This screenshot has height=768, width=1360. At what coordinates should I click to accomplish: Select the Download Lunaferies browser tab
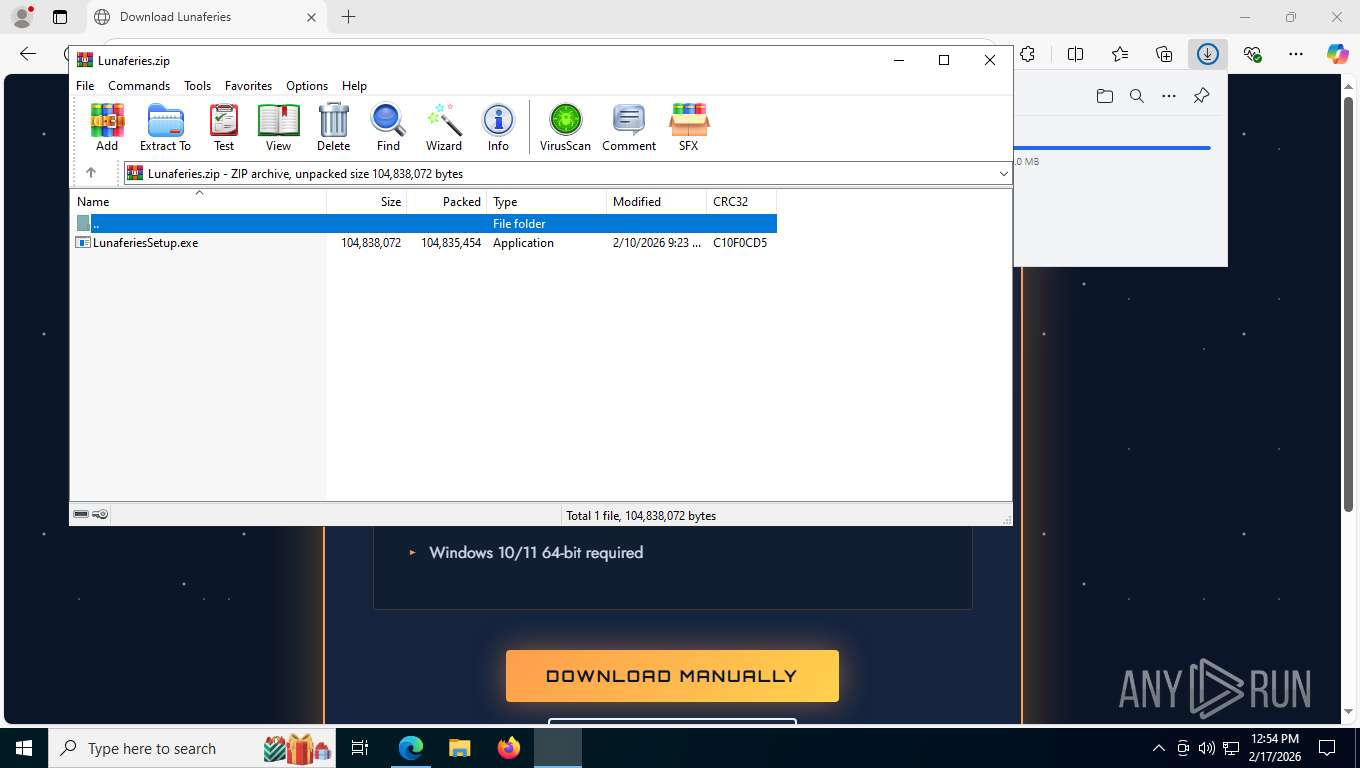[205, 17]
